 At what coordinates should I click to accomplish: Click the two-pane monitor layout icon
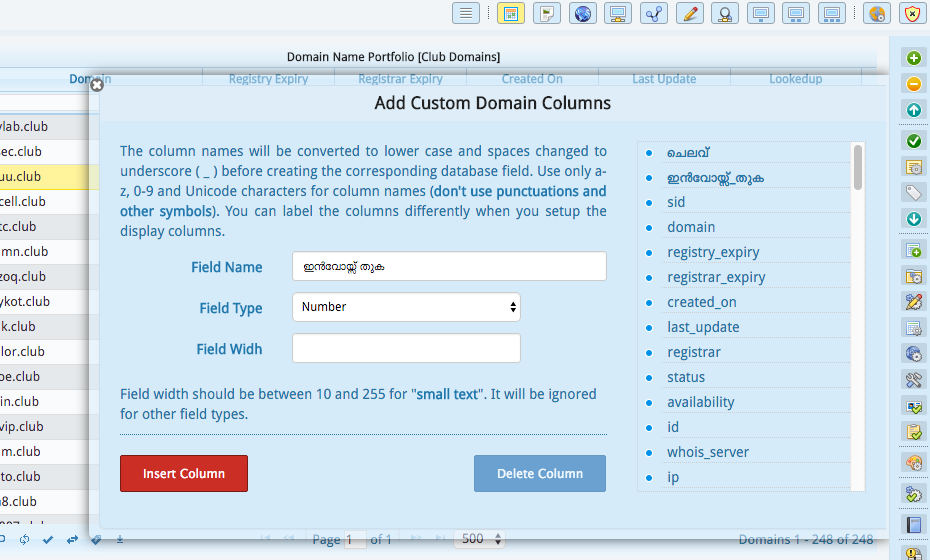pos(796,13)
